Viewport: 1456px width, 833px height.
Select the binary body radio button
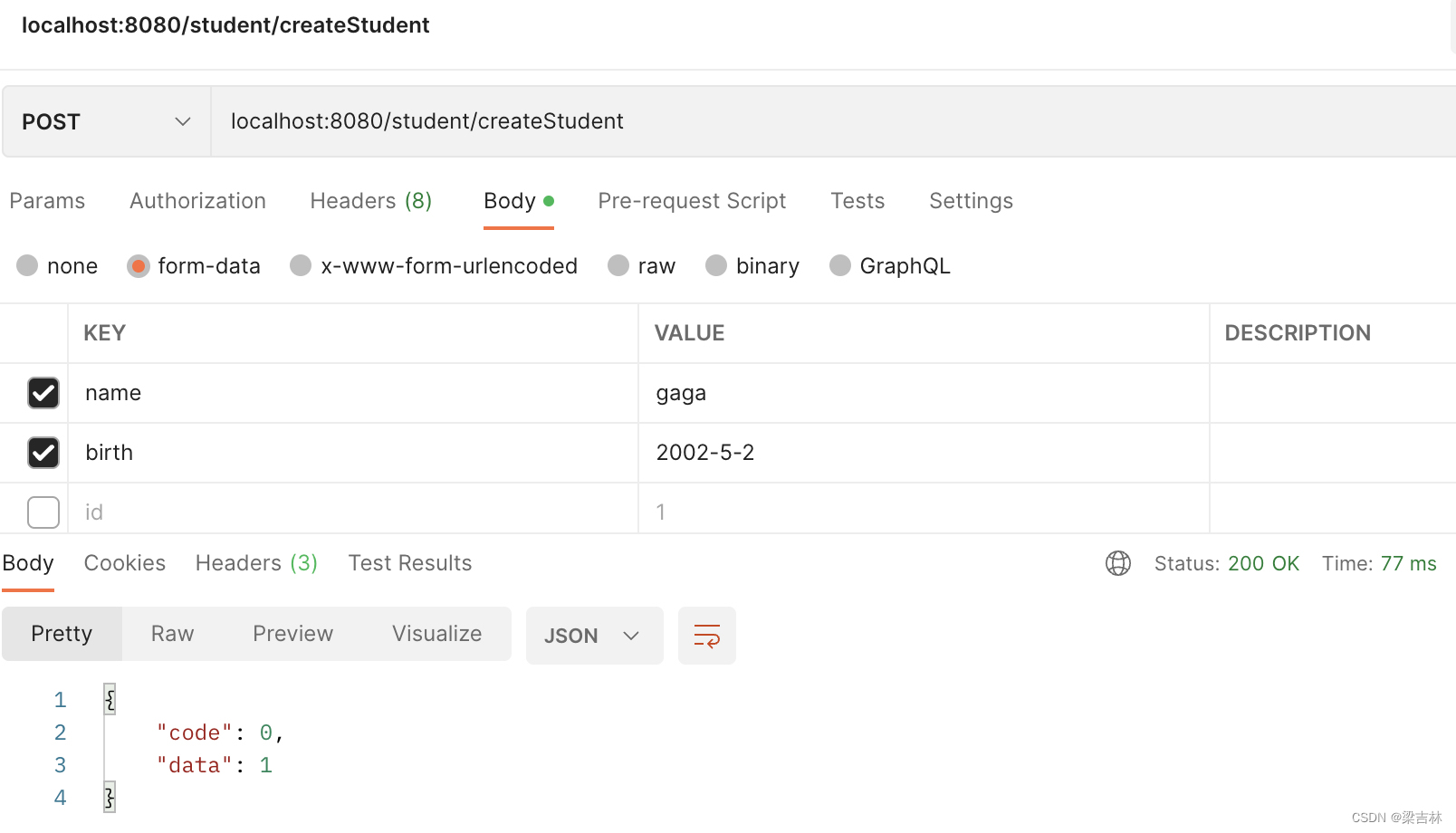716,265
